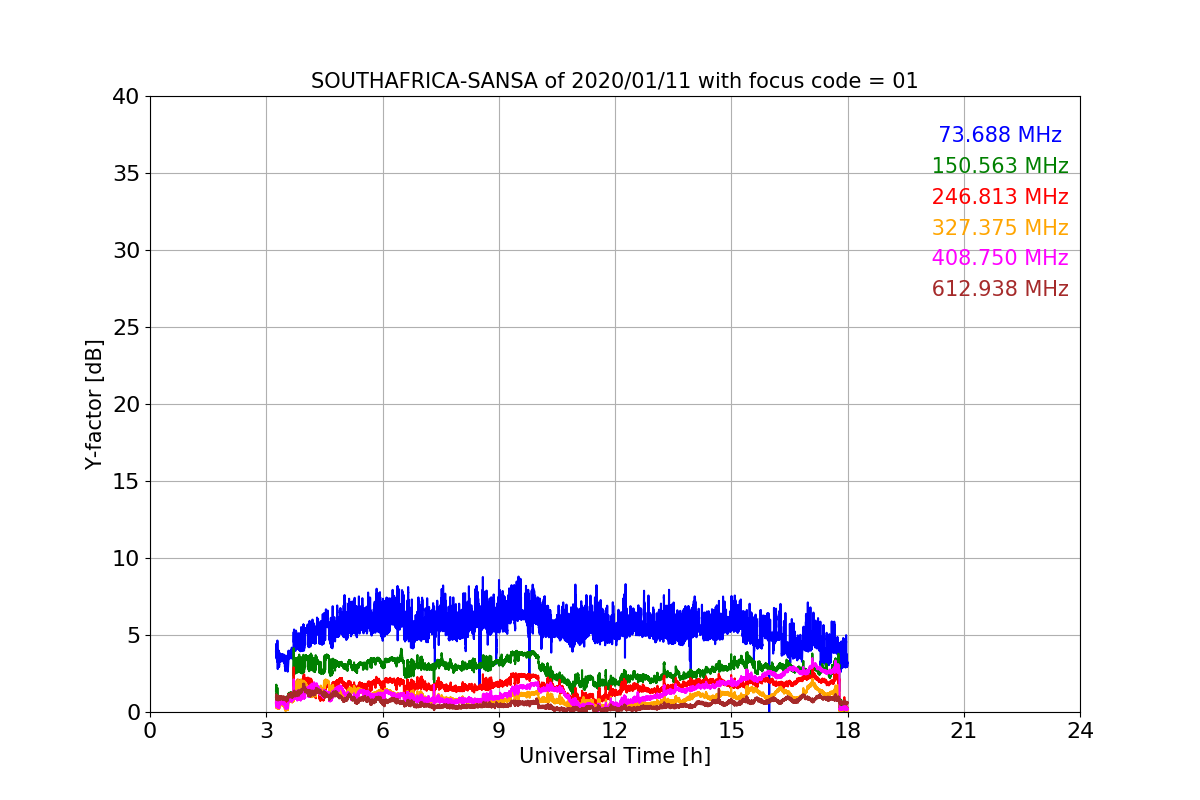This screenshot has height=800, width=1200.
Task: Click the x-axis tick label 21
Action: click(x=964, y=731)
